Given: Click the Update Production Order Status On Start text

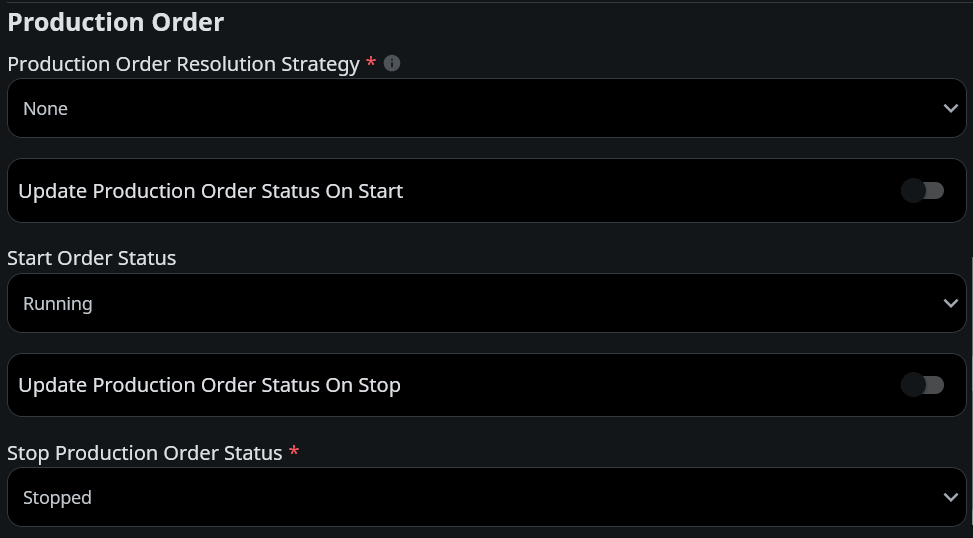Looking at the screenshot, I should 210,191.
